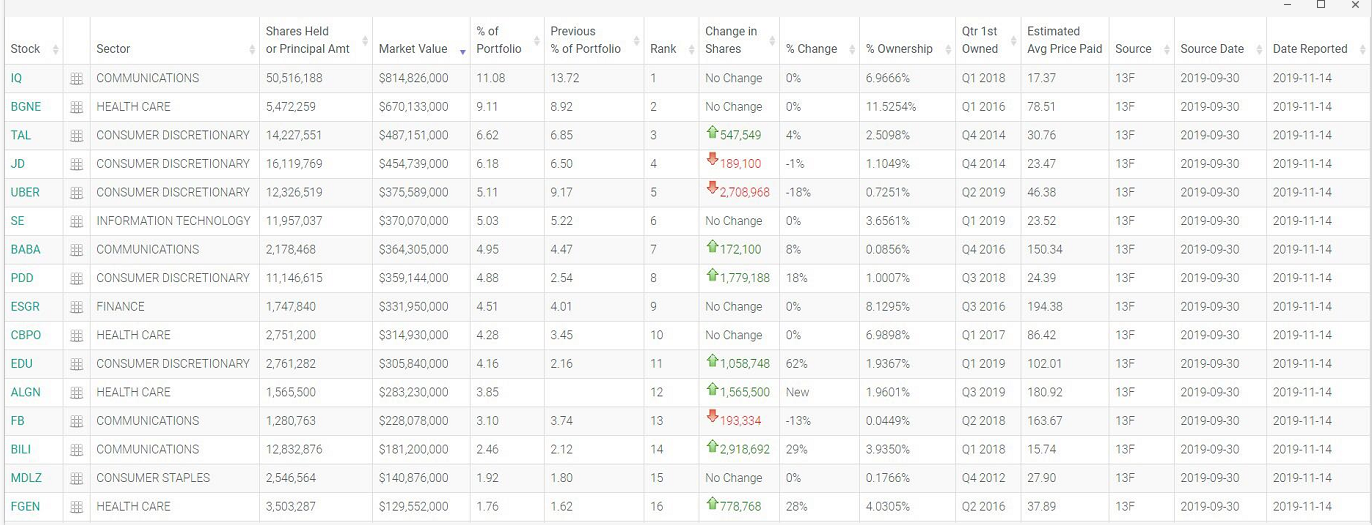This screenshot has width=1372, height=525.
Task: Open the grid icon in the SE row
Action: tap(76, 221)
